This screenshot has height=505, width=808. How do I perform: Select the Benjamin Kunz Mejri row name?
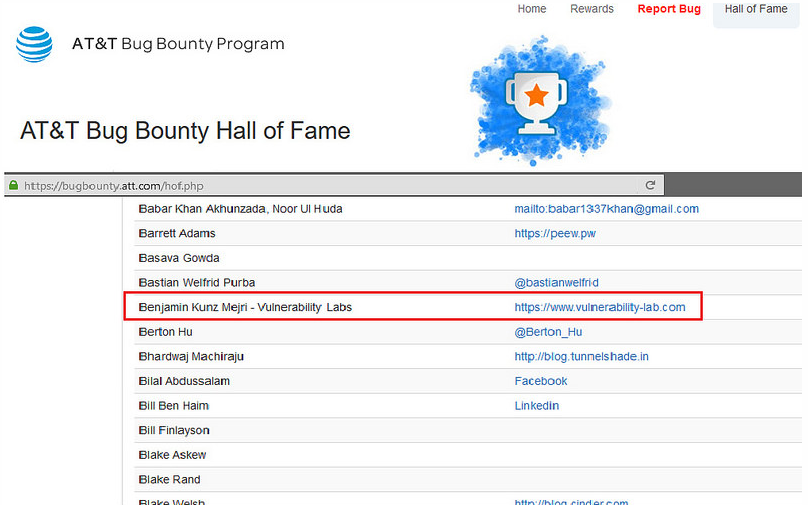pyautogui.click(x=245, y=308)
